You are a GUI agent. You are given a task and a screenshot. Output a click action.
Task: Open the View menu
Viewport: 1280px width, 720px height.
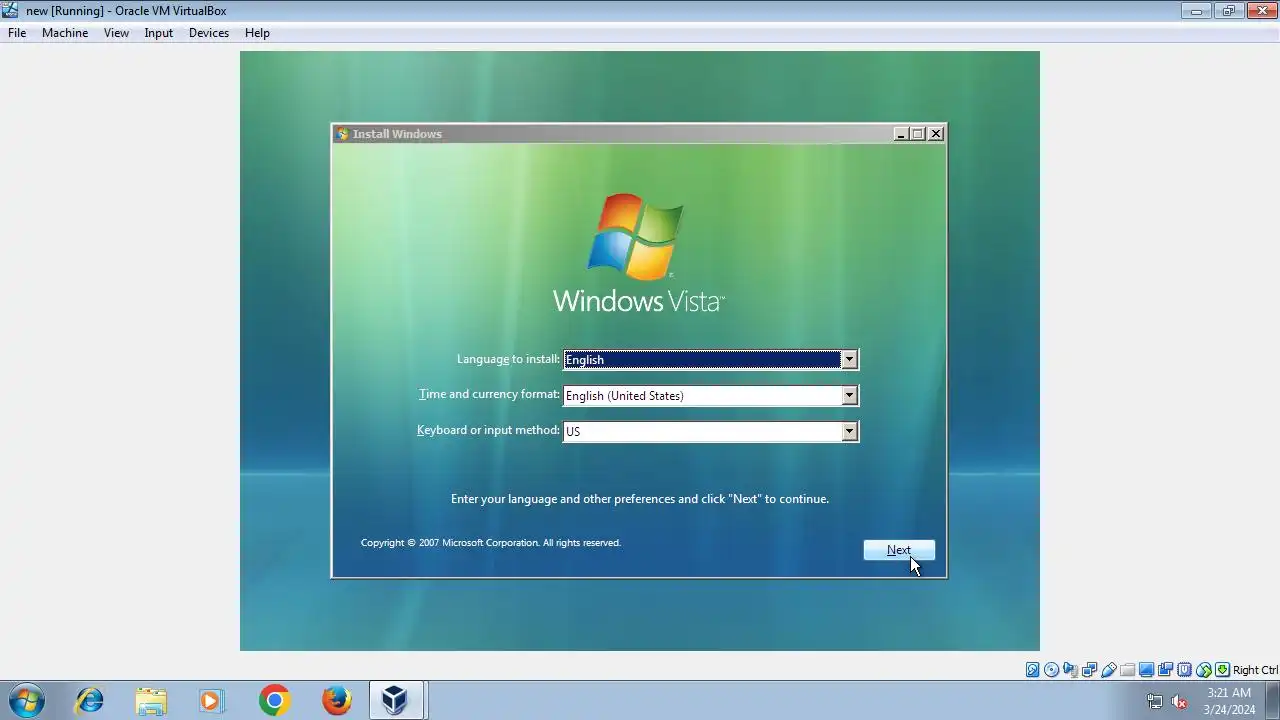tap(116, 33)
